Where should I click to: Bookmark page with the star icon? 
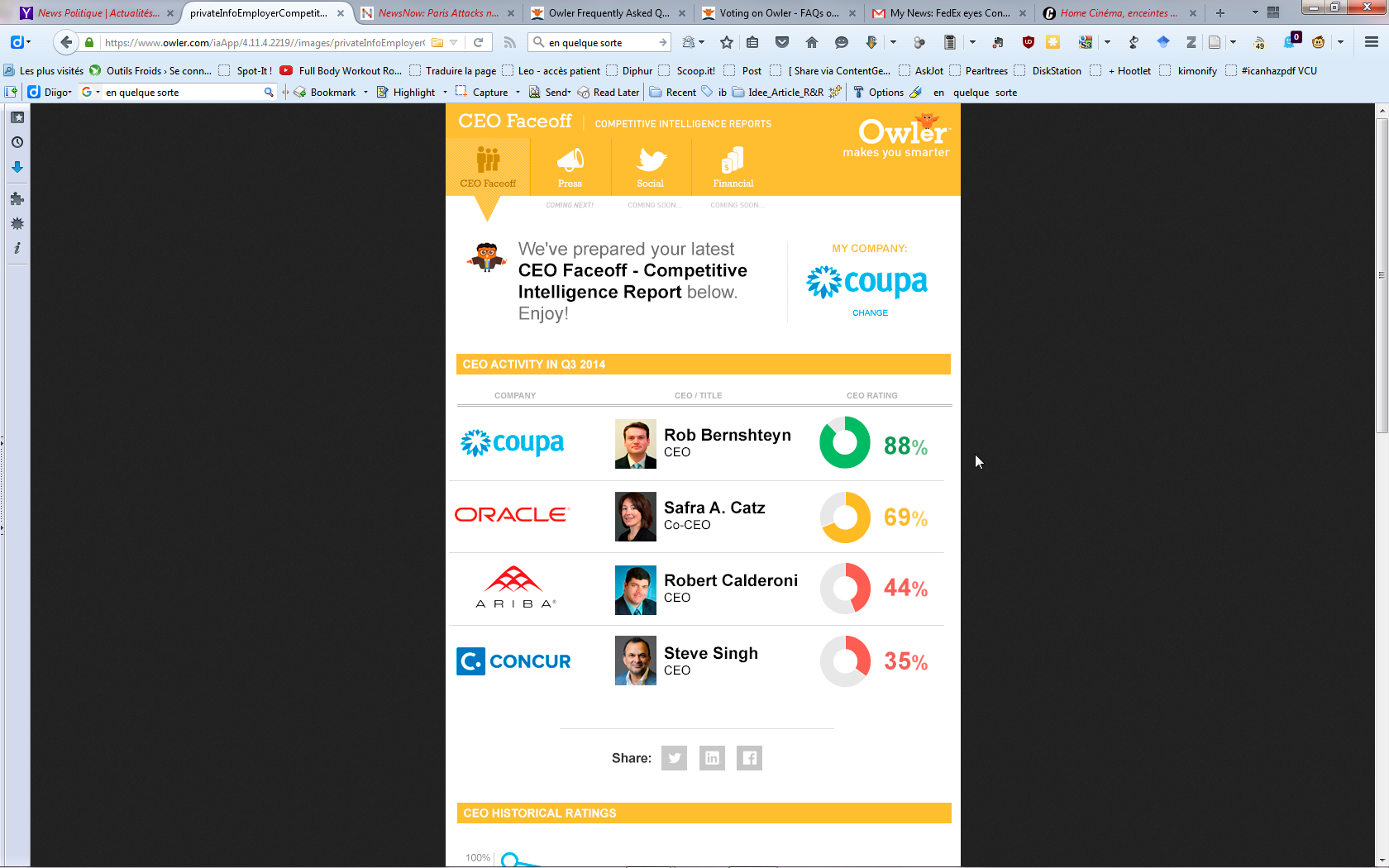727,42
